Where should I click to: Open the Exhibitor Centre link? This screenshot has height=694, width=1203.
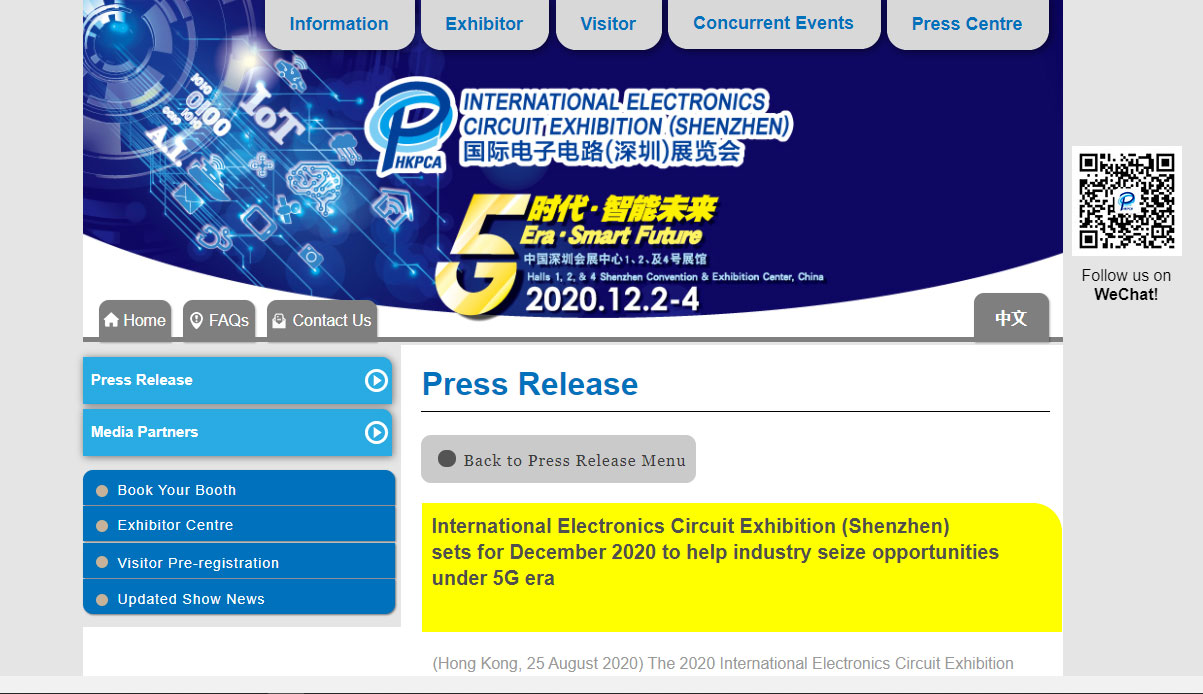coord(175,525)
